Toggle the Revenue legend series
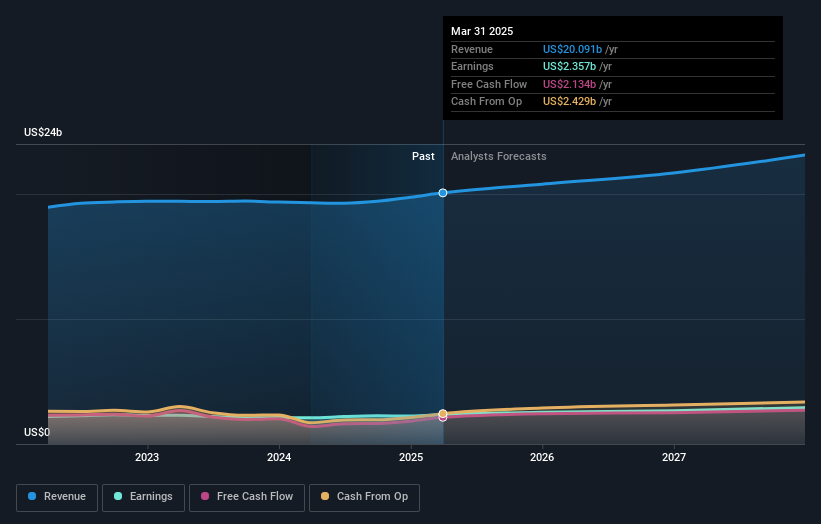 point(57,497)
